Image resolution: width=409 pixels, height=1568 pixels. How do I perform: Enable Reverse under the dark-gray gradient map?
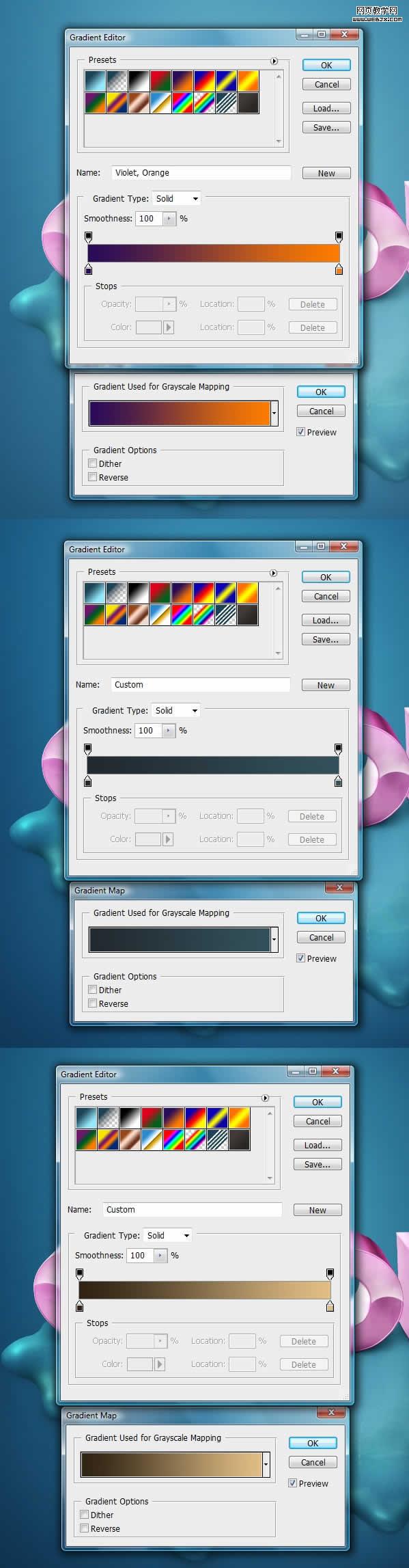[93, 1003]
